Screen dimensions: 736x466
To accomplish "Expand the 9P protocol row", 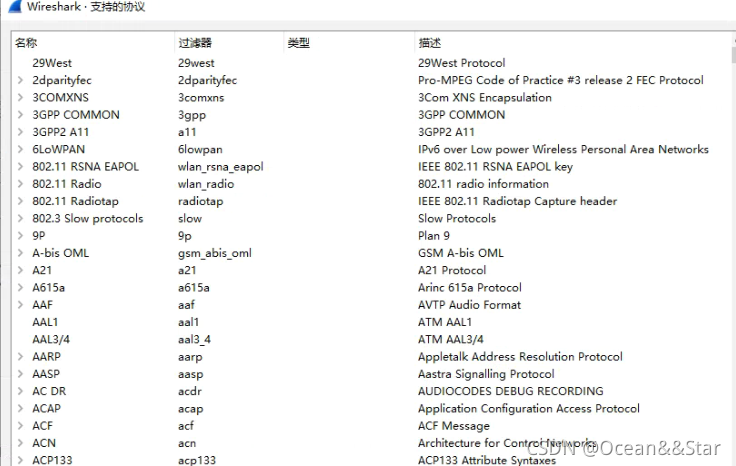I will point(20,236).
